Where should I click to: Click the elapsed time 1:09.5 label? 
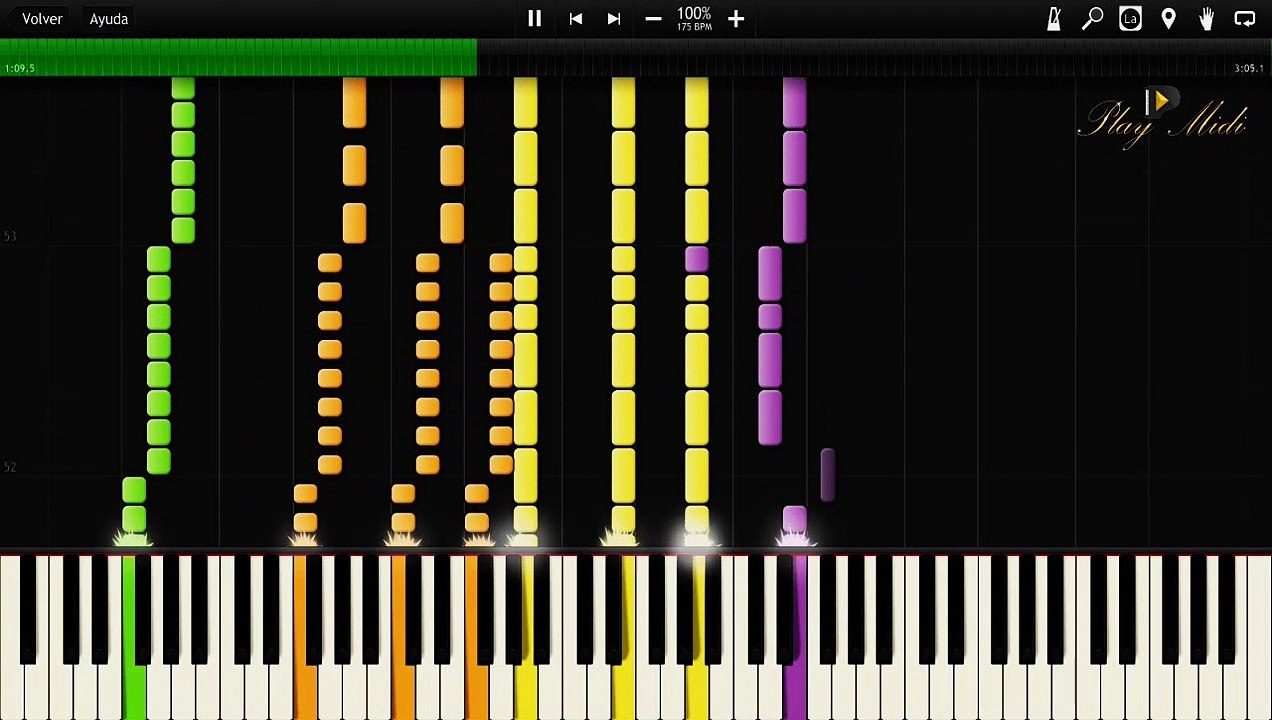pyautogui.click(x=19, y=68)
